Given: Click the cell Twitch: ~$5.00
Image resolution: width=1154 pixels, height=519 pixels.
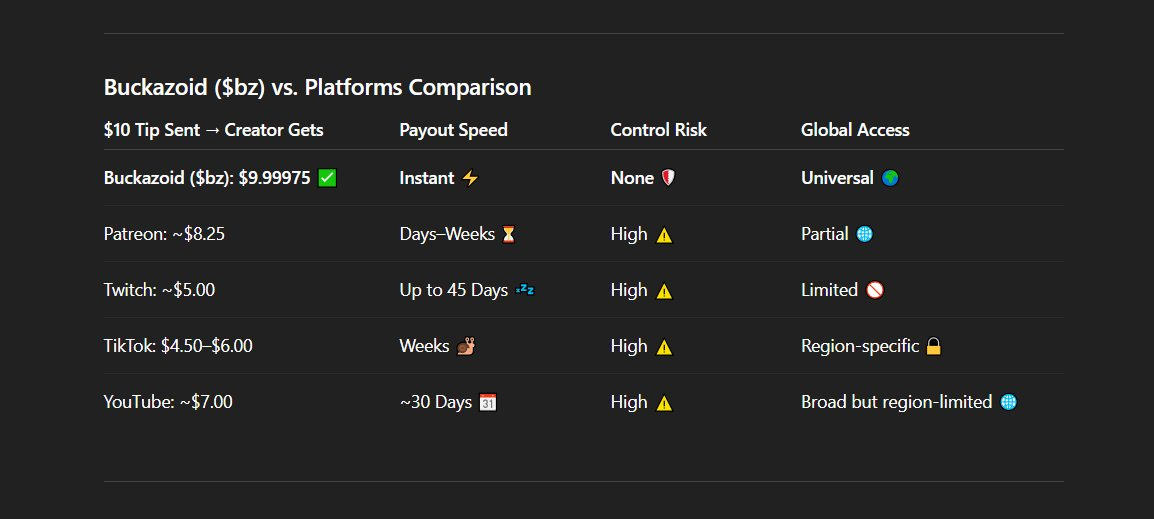Looking at the screenshot, I should click(160, 290).
